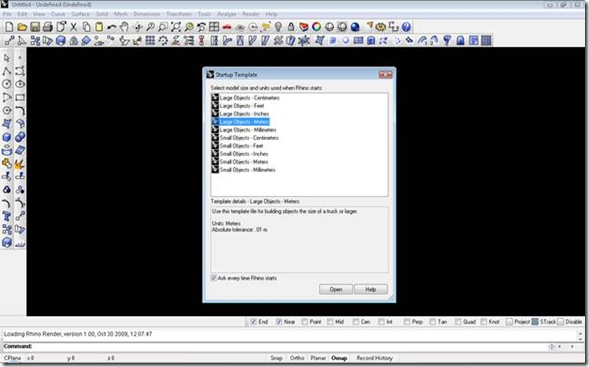
Task: Toggle Ortho in the status bar
Action: (297, 358)
